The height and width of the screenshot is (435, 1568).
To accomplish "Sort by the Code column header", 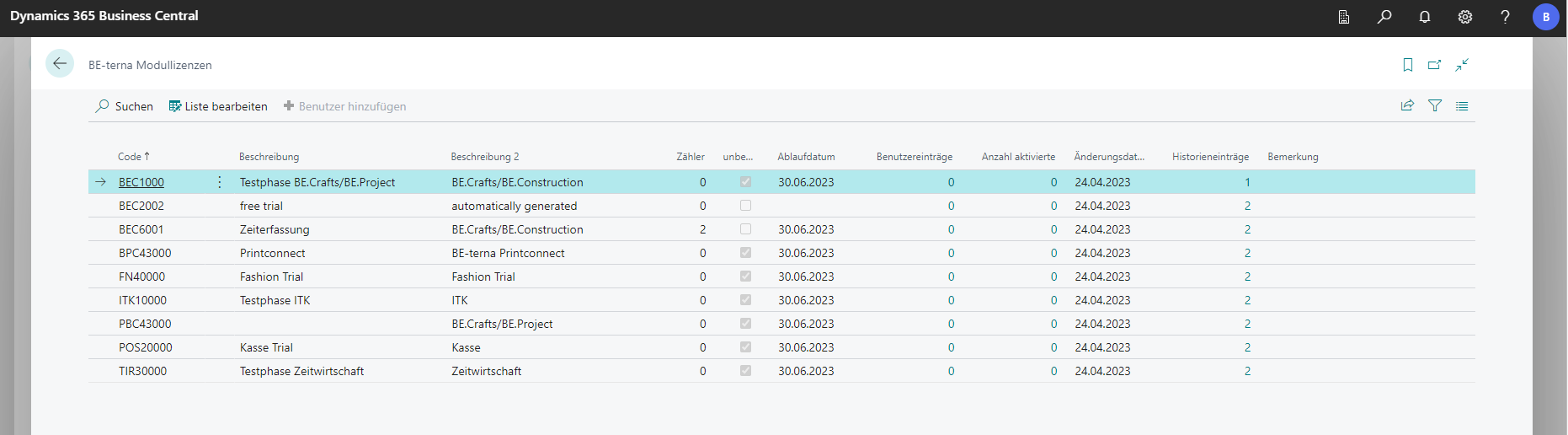I will point(130,157).
